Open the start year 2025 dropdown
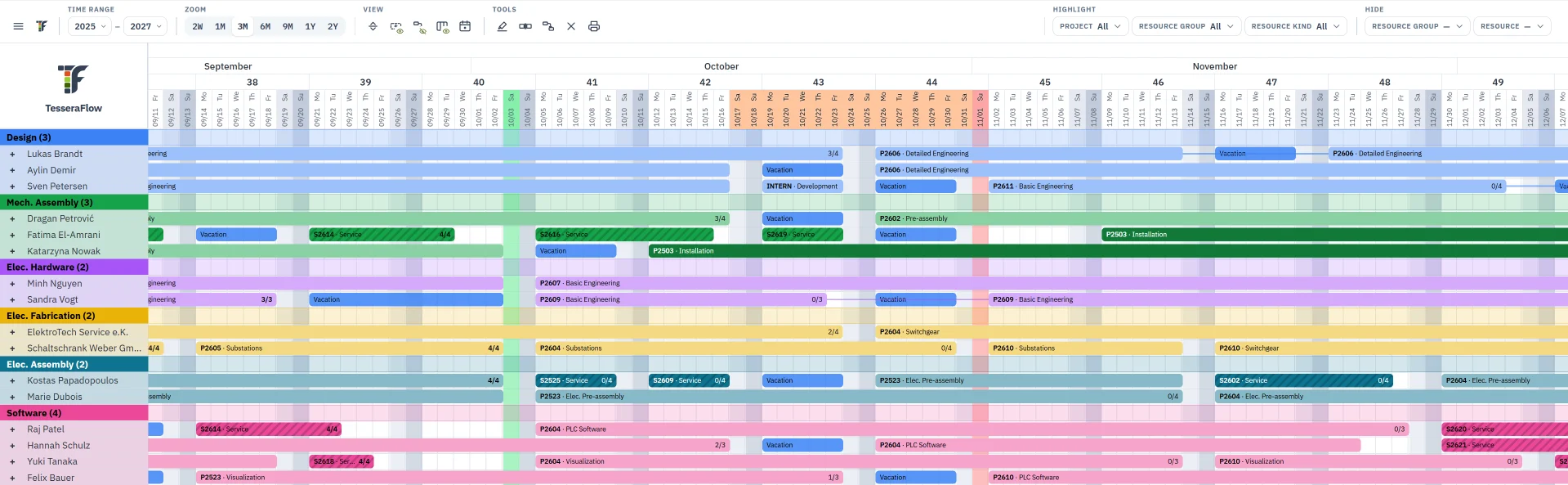Viewport: 1568px width, 485px height. (90, 26)
